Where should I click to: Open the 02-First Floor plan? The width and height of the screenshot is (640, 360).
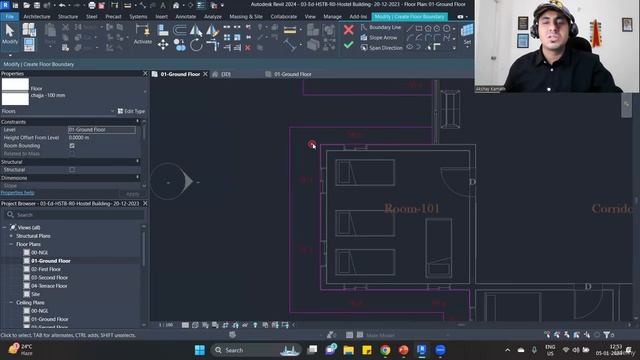[x=45, y=269]
